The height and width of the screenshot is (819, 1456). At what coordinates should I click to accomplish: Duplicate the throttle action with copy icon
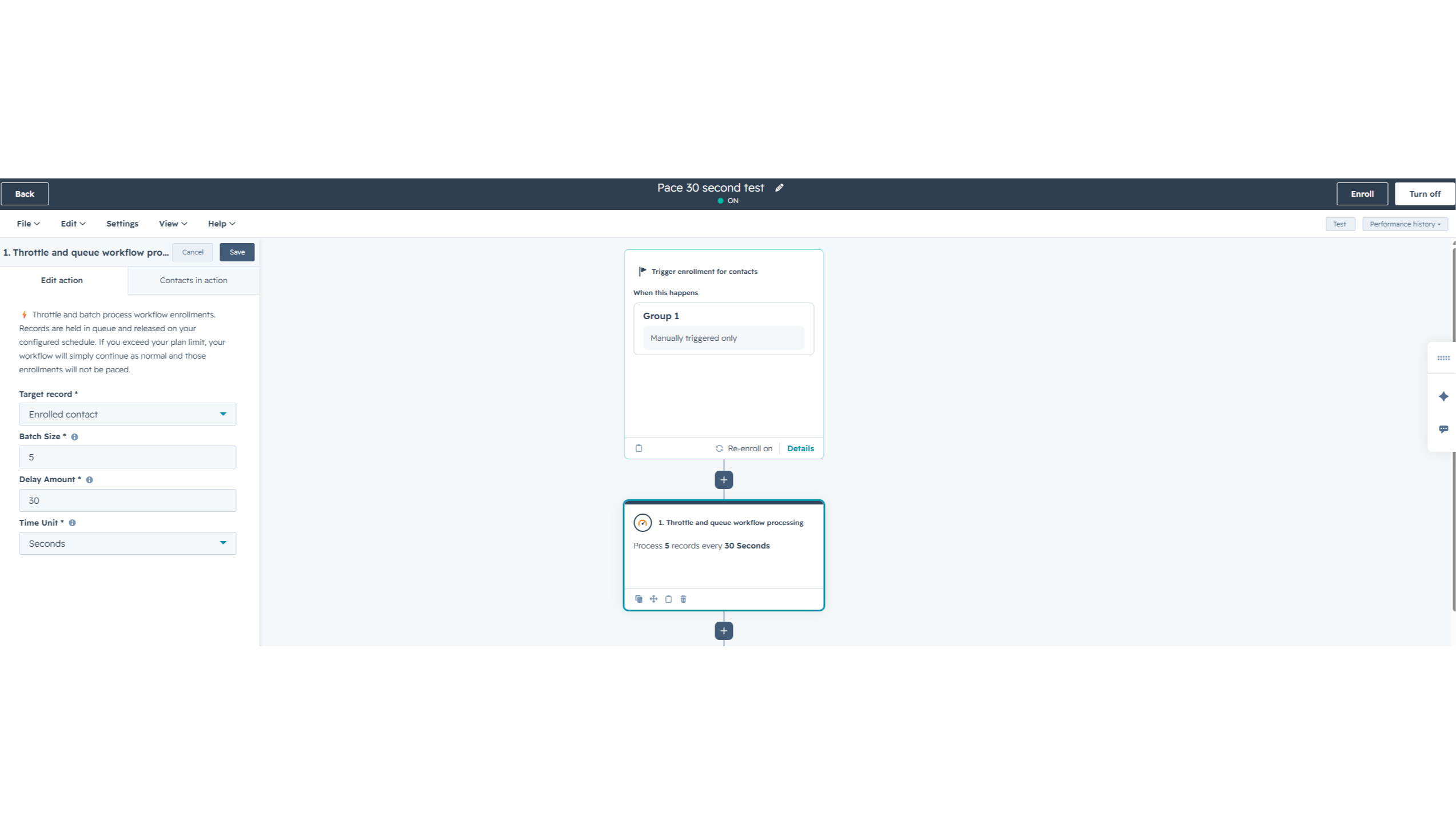639,599
